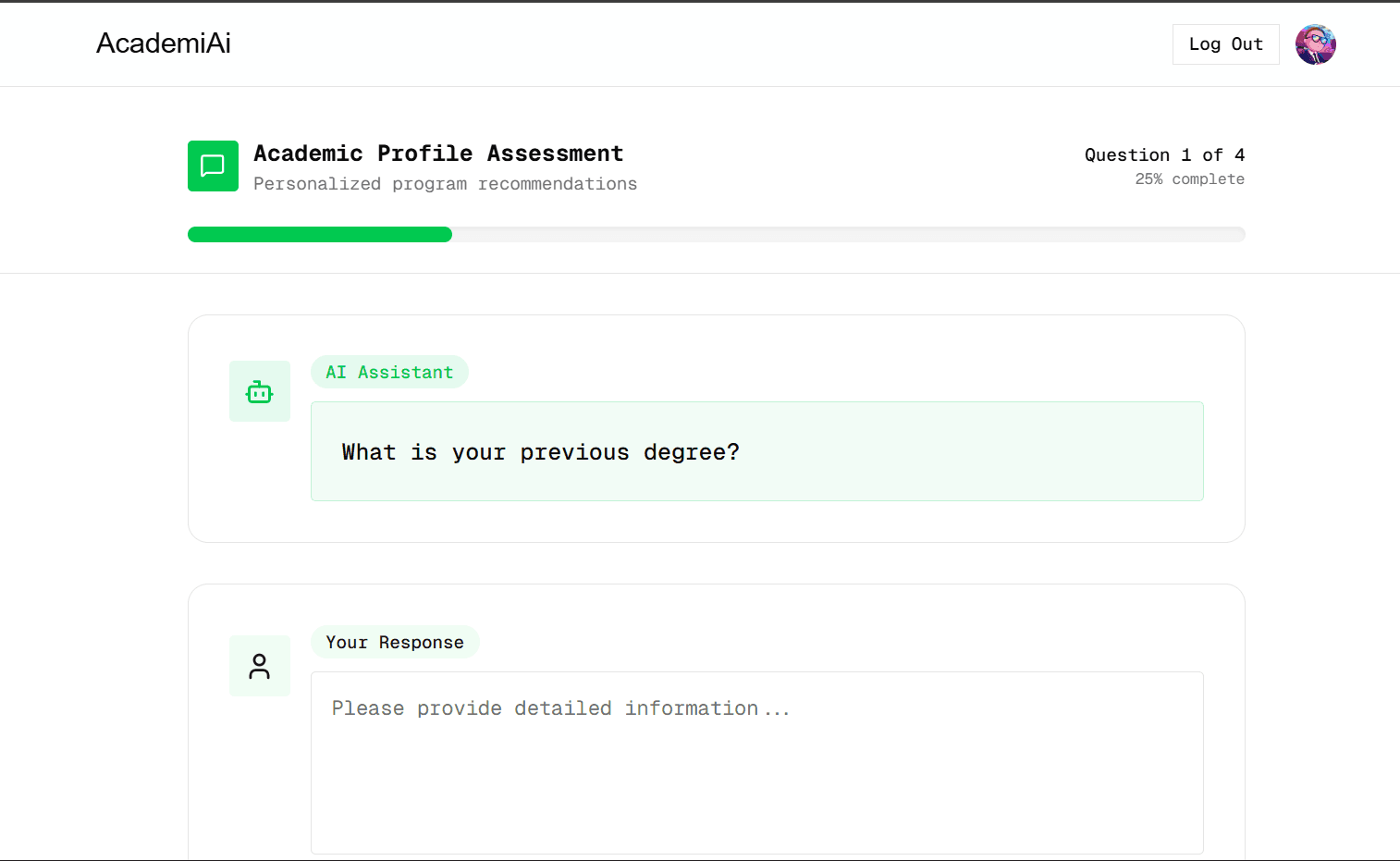Click the Question 1 of 4 indicator
This screenshot has height=861, width=1400.
coord(1164,154)
